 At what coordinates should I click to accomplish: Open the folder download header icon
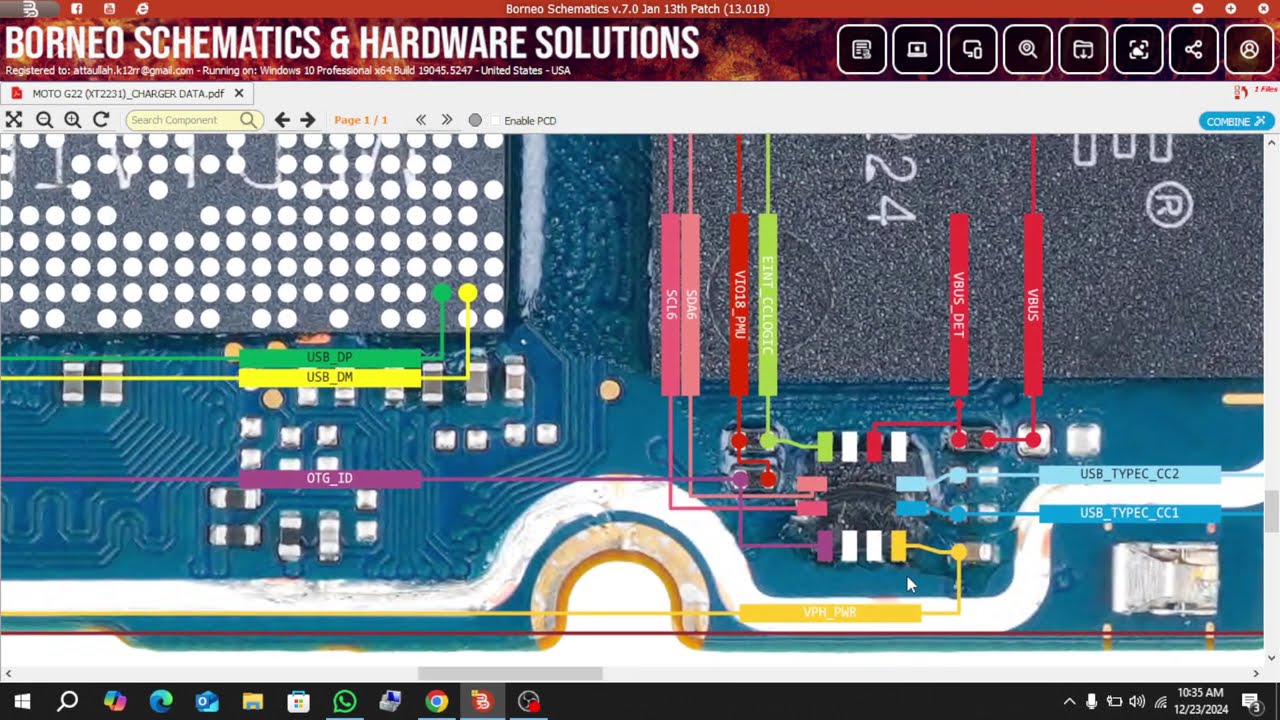point(1083,49)
